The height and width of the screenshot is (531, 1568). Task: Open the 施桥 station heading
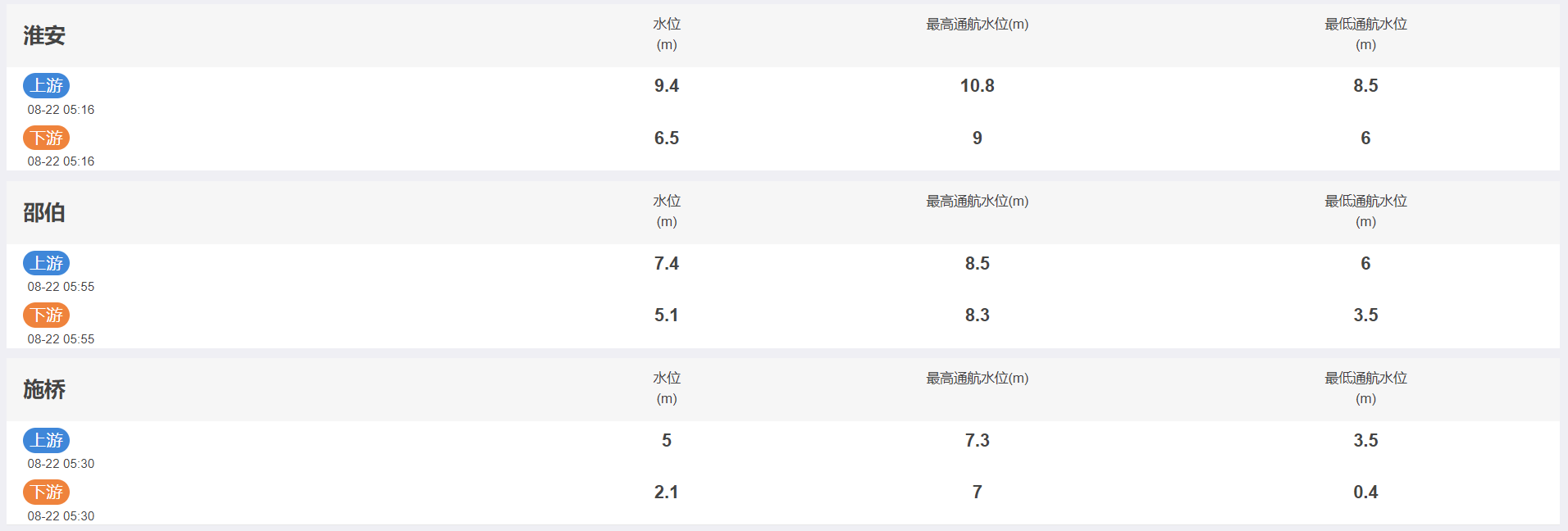44,389
